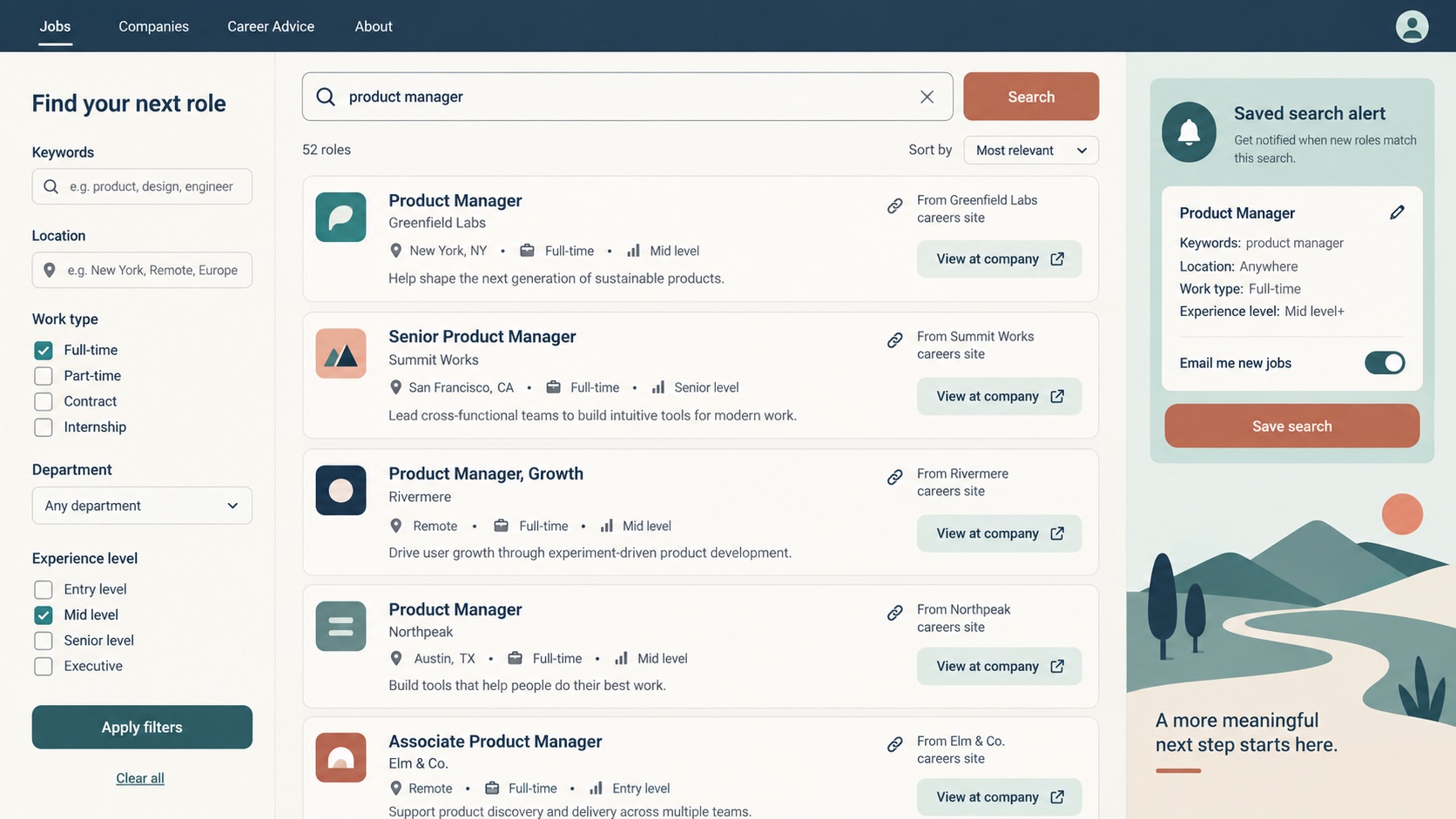Open the Career Advice nav item
Screen dimensions: 1456x819
coord(271,26)
